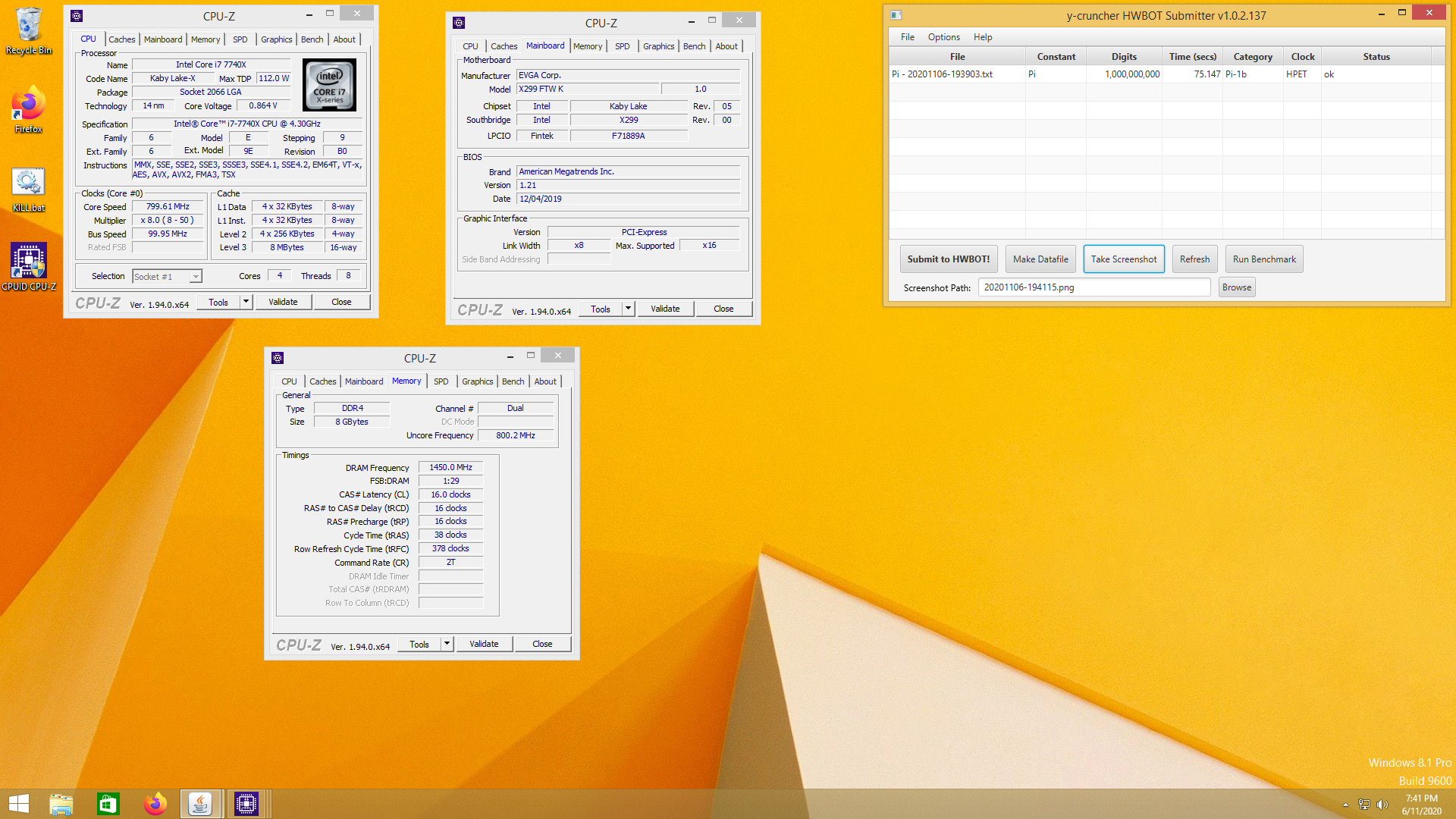Open File Explorer from taskbar
This screenshot has height=819, width=1456.
(61, 804)
